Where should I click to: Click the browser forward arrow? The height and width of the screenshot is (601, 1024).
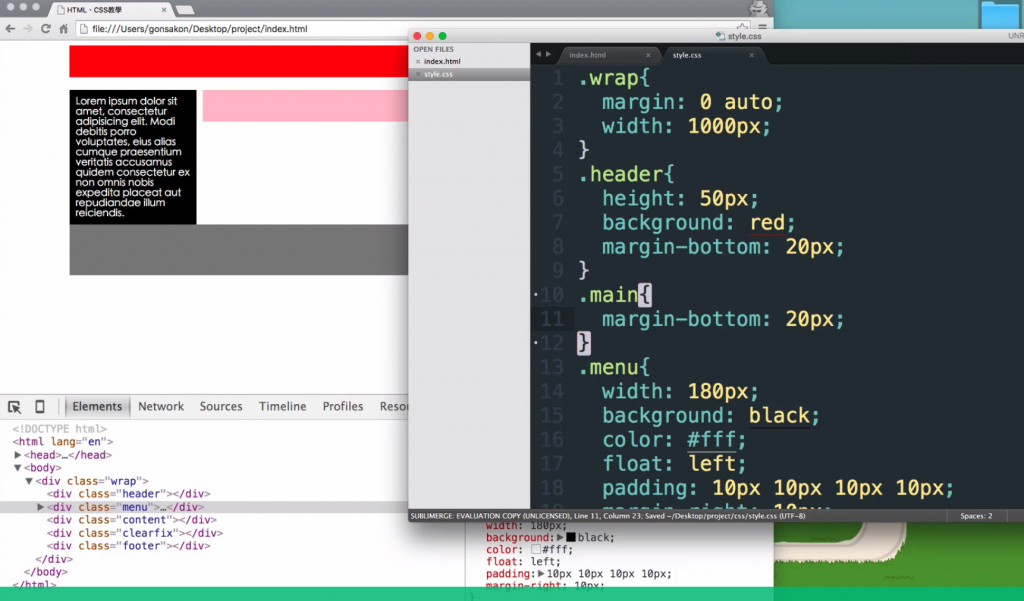coord(27,29)
